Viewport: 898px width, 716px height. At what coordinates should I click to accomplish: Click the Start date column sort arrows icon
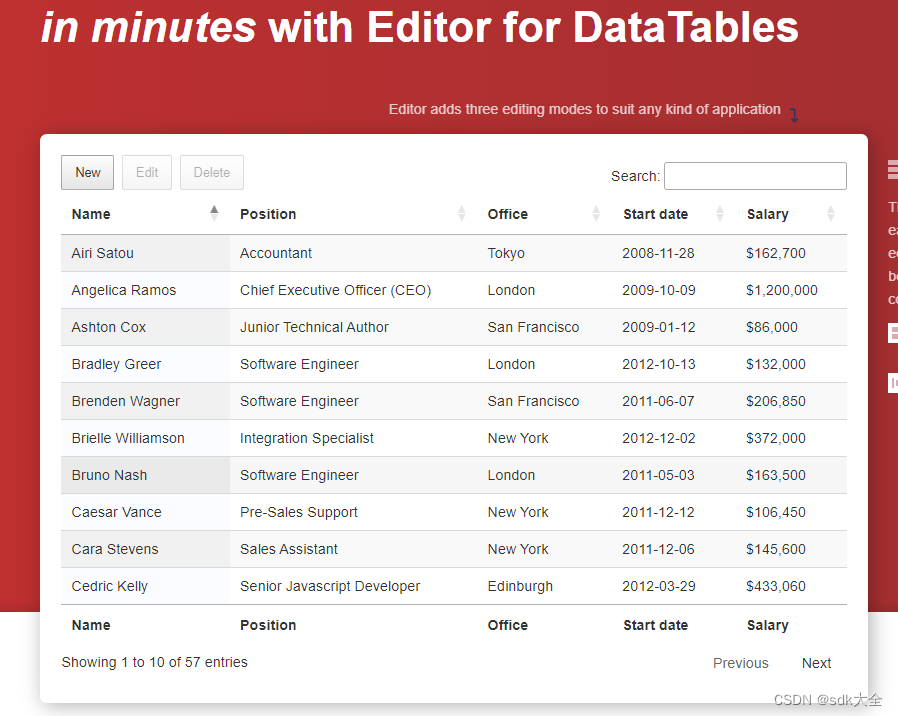coord(720,214)
